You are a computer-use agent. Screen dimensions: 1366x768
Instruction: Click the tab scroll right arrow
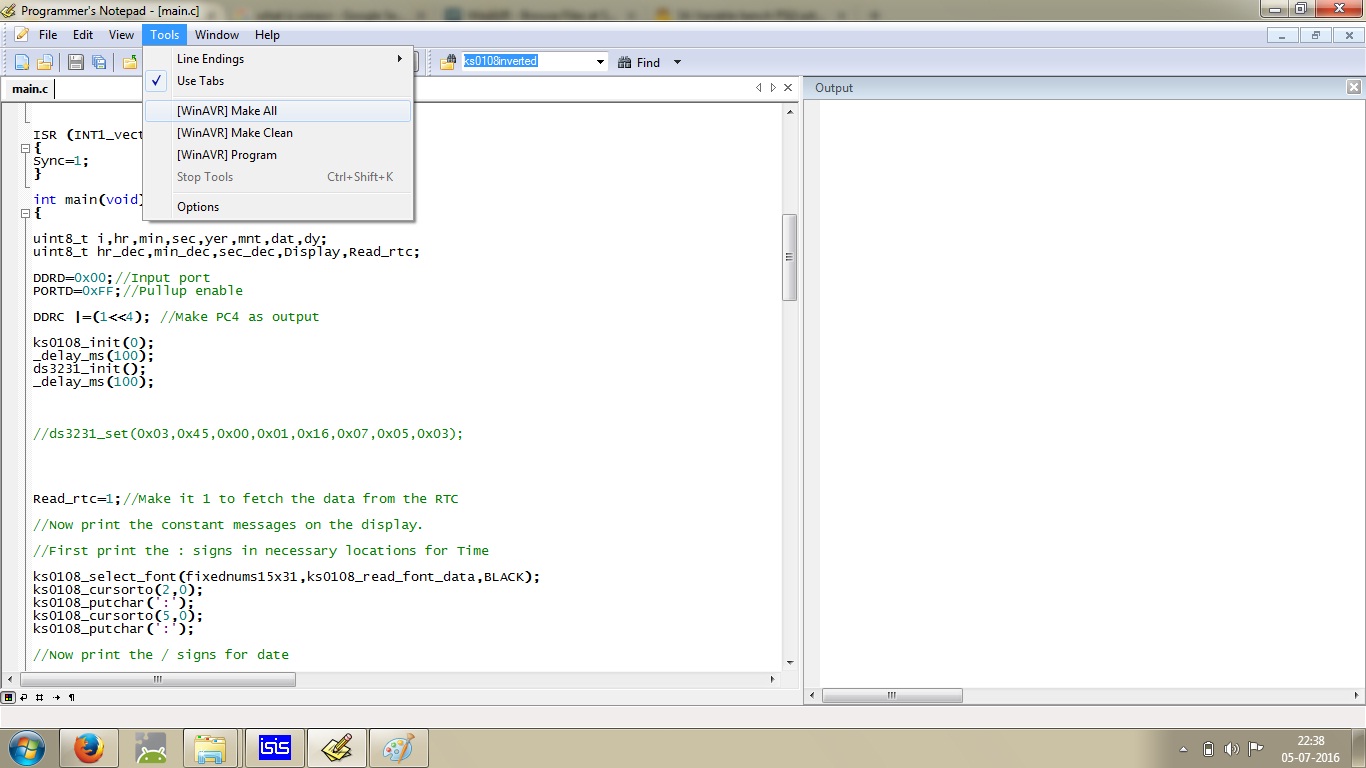pyautogui.click(x=772, y=88)
